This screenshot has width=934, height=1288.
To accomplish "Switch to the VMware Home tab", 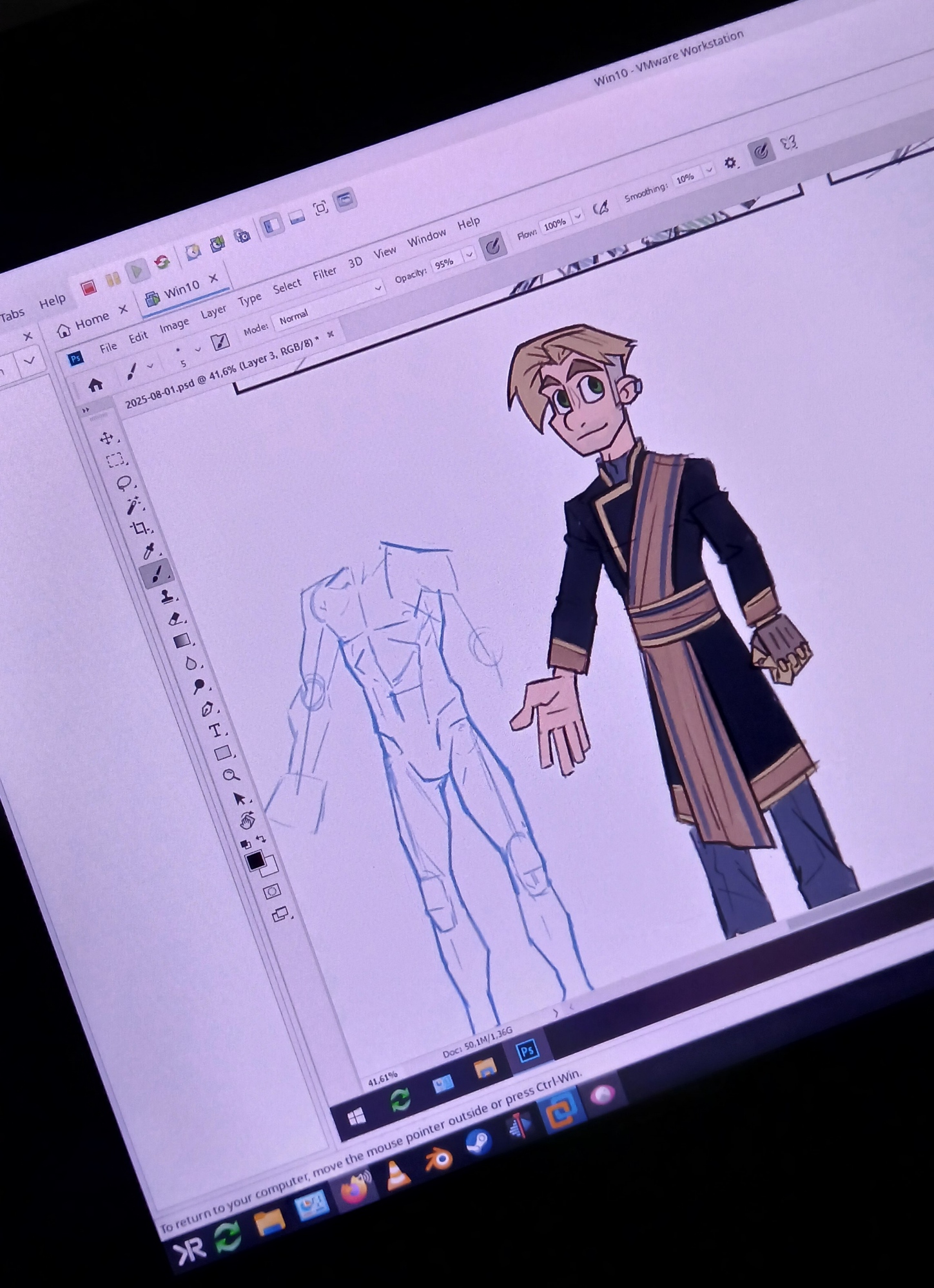I will tap(90, 321).
